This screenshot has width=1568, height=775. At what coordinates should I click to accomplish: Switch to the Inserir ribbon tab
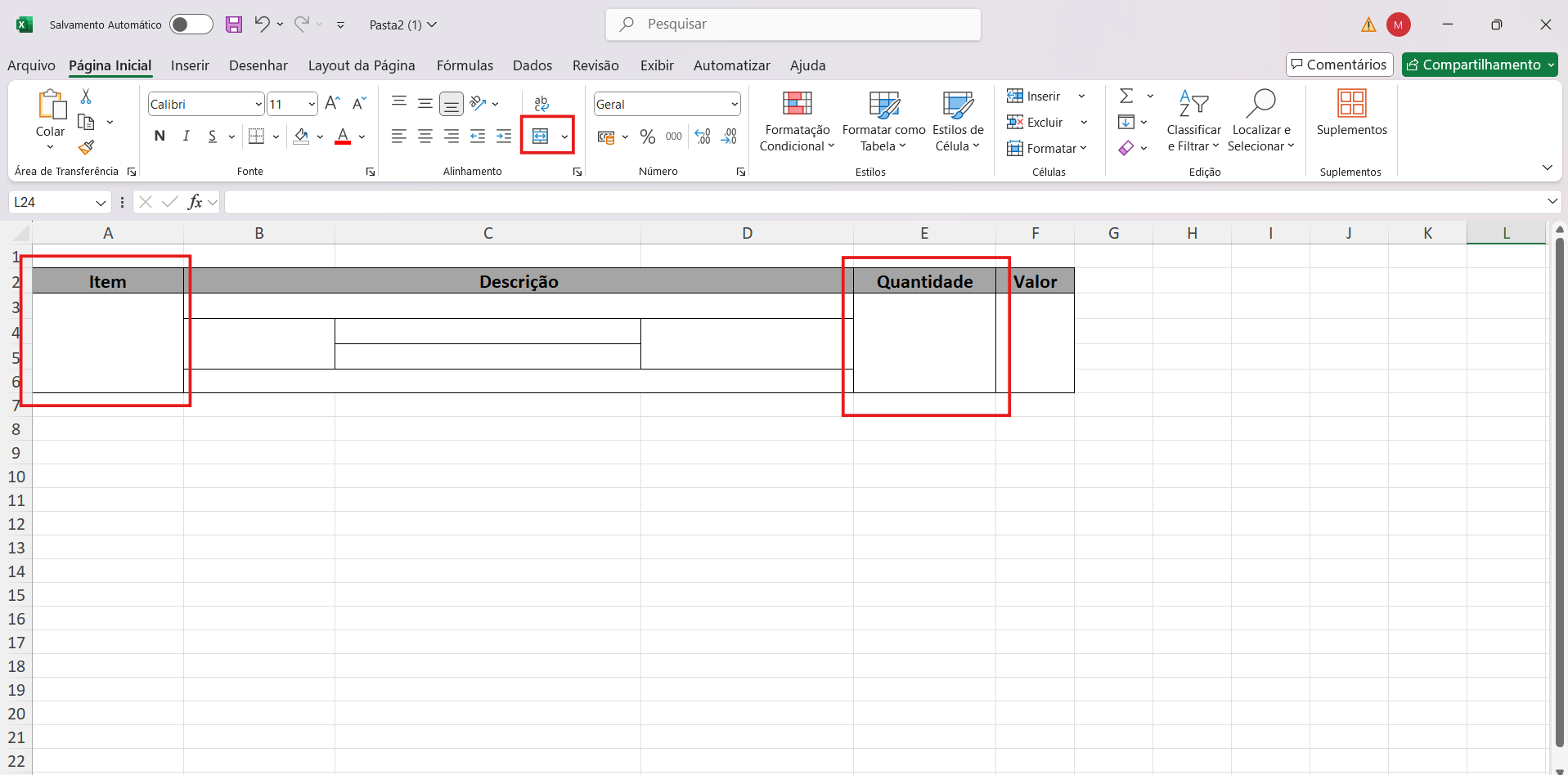pos(190,65)
